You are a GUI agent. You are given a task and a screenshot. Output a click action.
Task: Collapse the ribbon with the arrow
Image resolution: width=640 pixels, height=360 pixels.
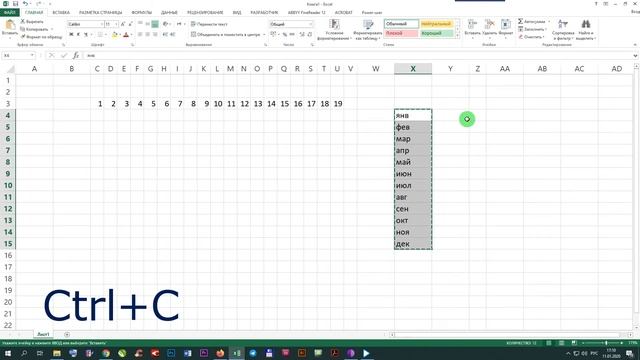click(x=635, y=44)
